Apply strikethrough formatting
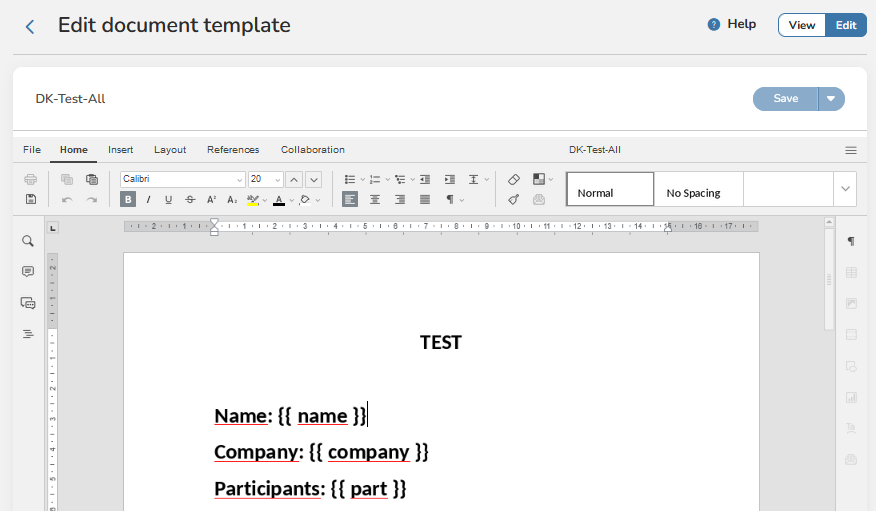Viewport: 876px width, 511px height. tap(190, 199)
